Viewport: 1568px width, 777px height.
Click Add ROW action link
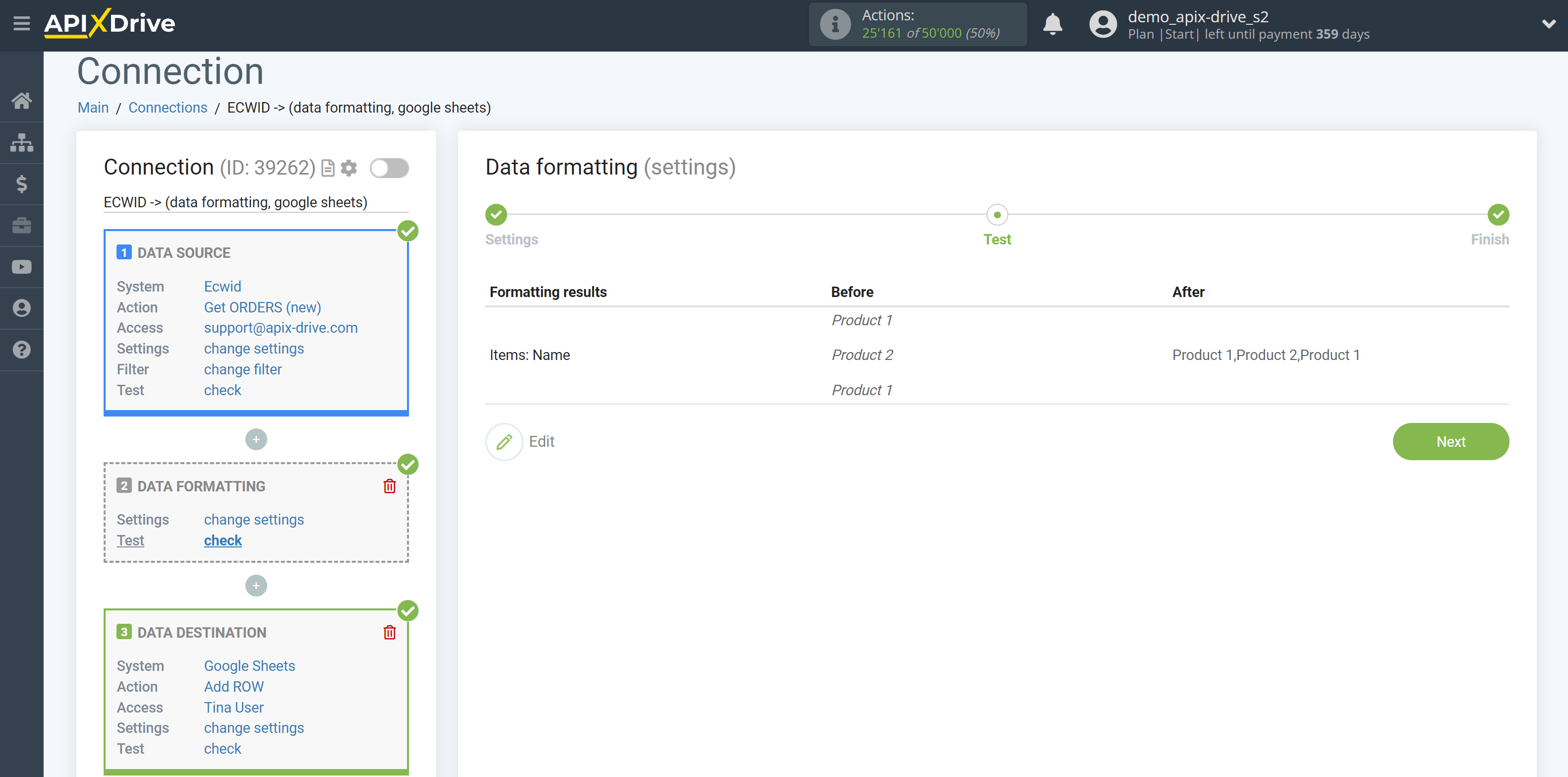click(234, 686)
